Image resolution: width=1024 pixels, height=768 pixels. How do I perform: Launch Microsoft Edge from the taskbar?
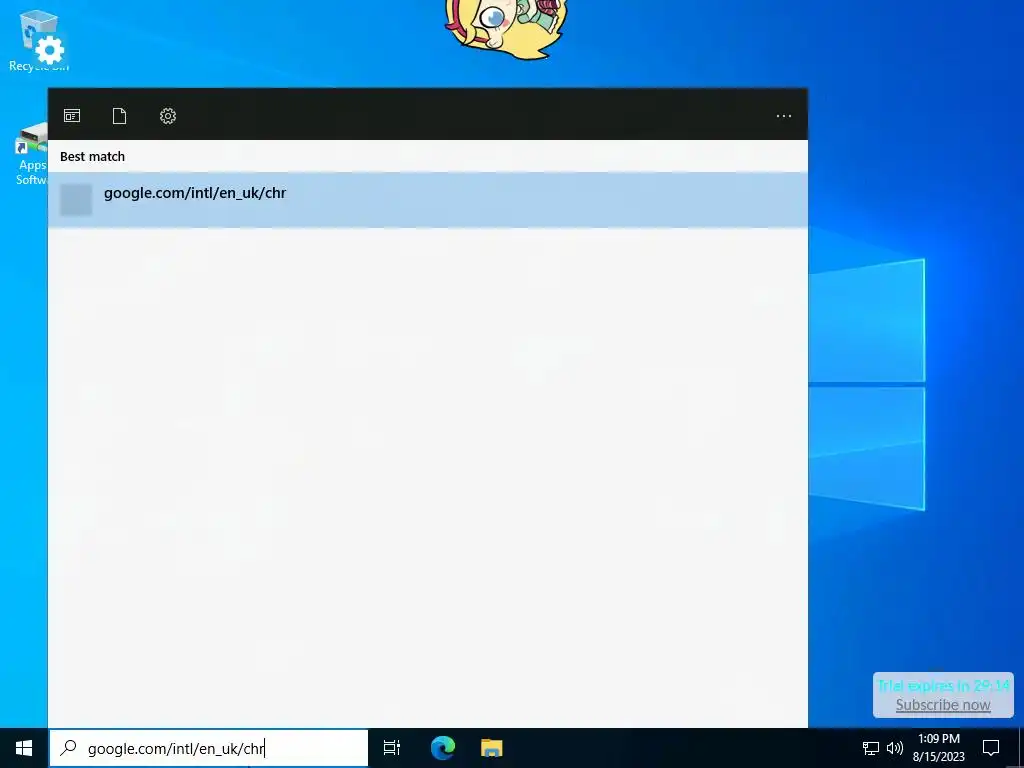point(443,748)
